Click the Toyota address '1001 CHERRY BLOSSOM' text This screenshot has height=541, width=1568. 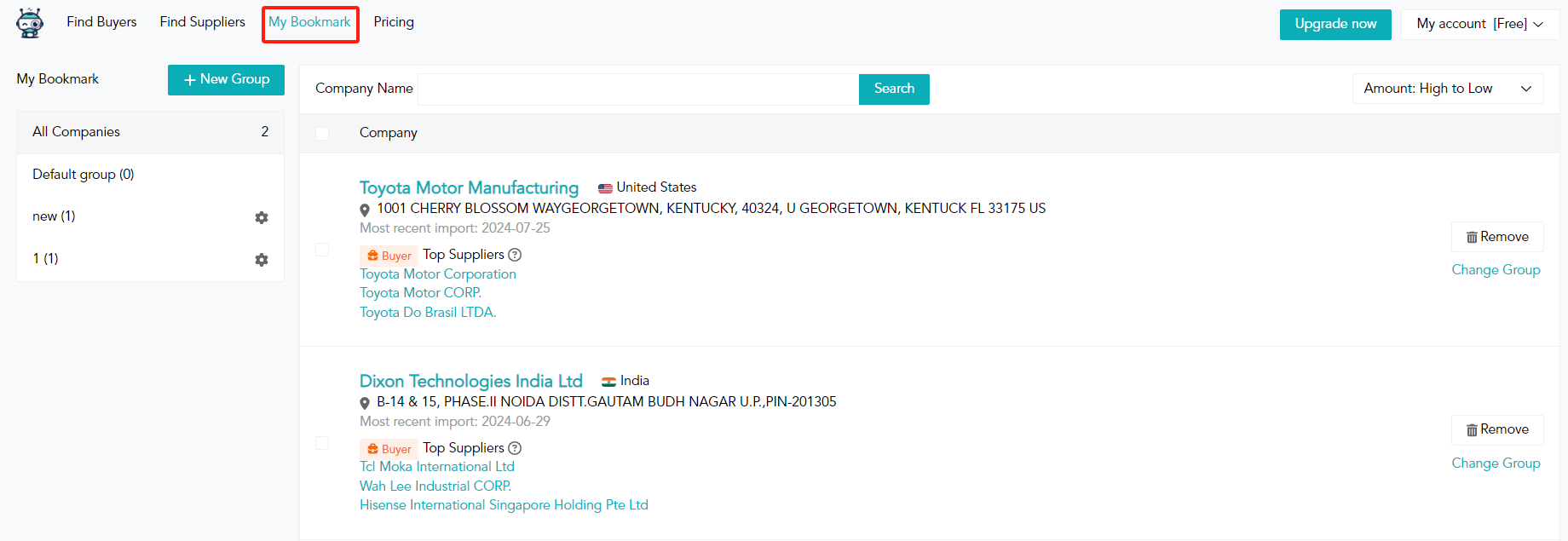712,209
